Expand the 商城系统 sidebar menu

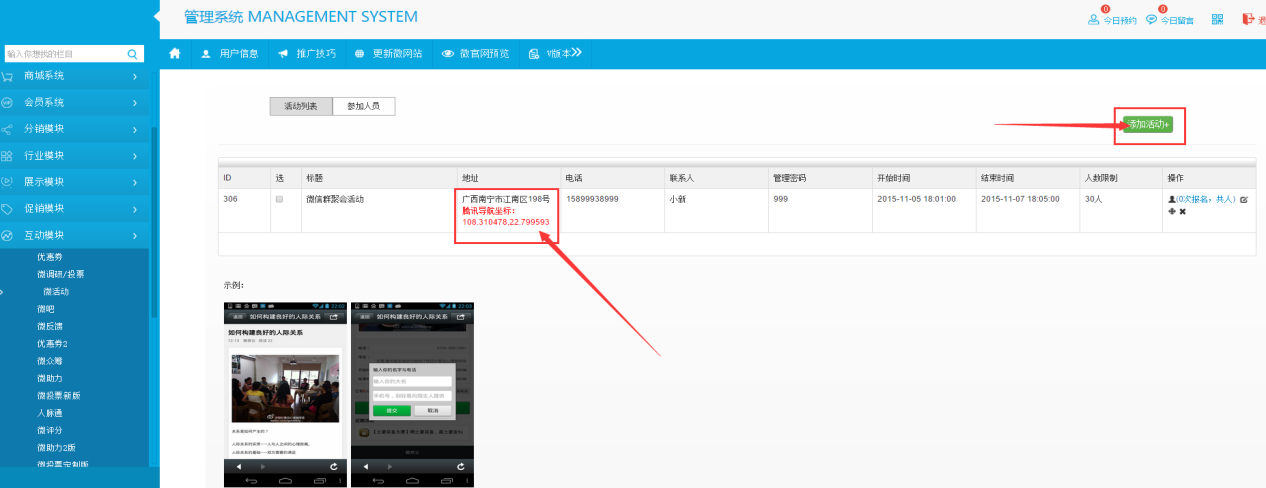pyautogui.click(x=75, y=76)
